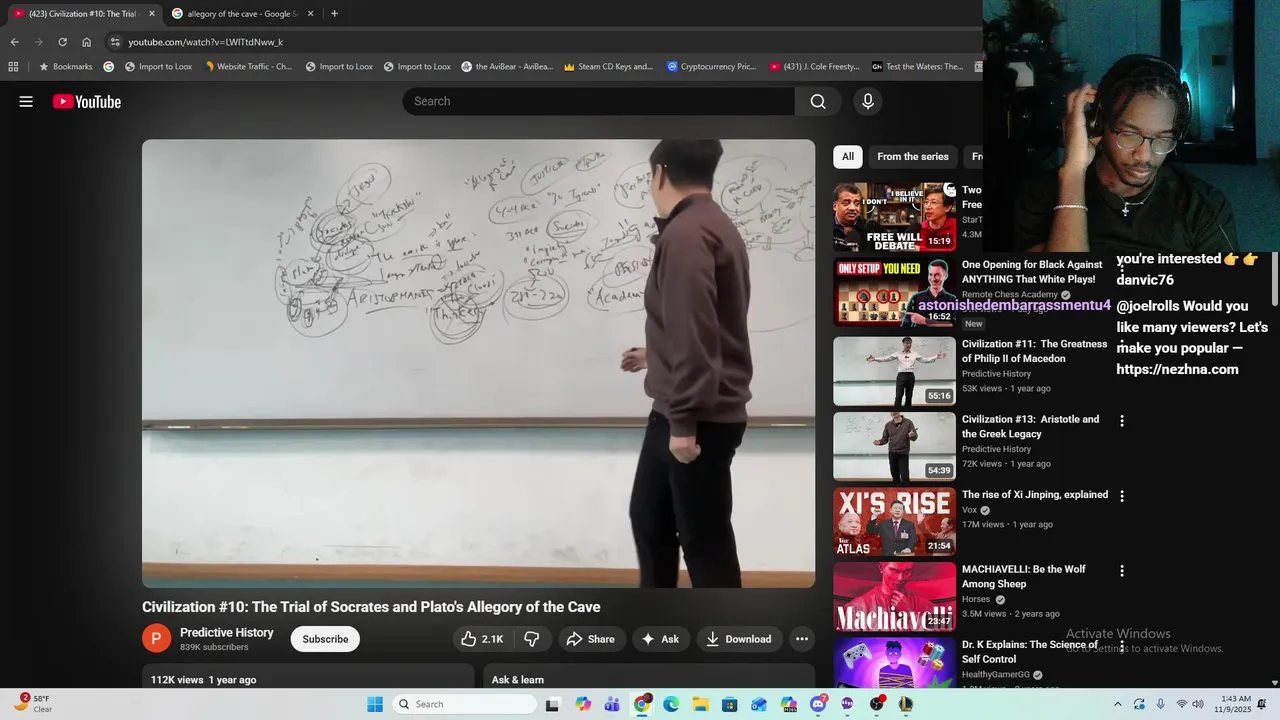Open the weather widget showing 58°F

(x=33, y=704)
